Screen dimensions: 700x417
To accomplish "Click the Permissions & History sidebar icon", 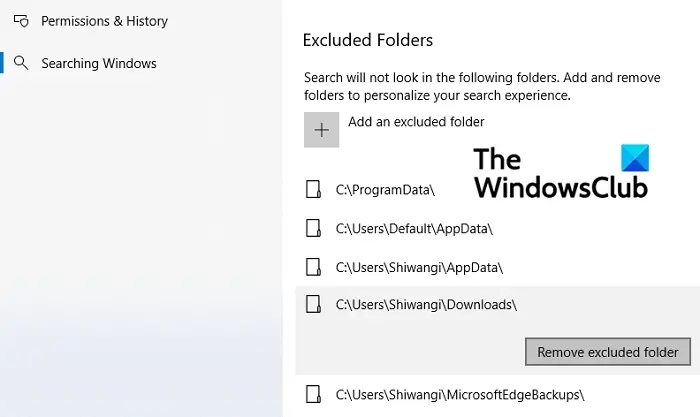I will tap(21, 21).
